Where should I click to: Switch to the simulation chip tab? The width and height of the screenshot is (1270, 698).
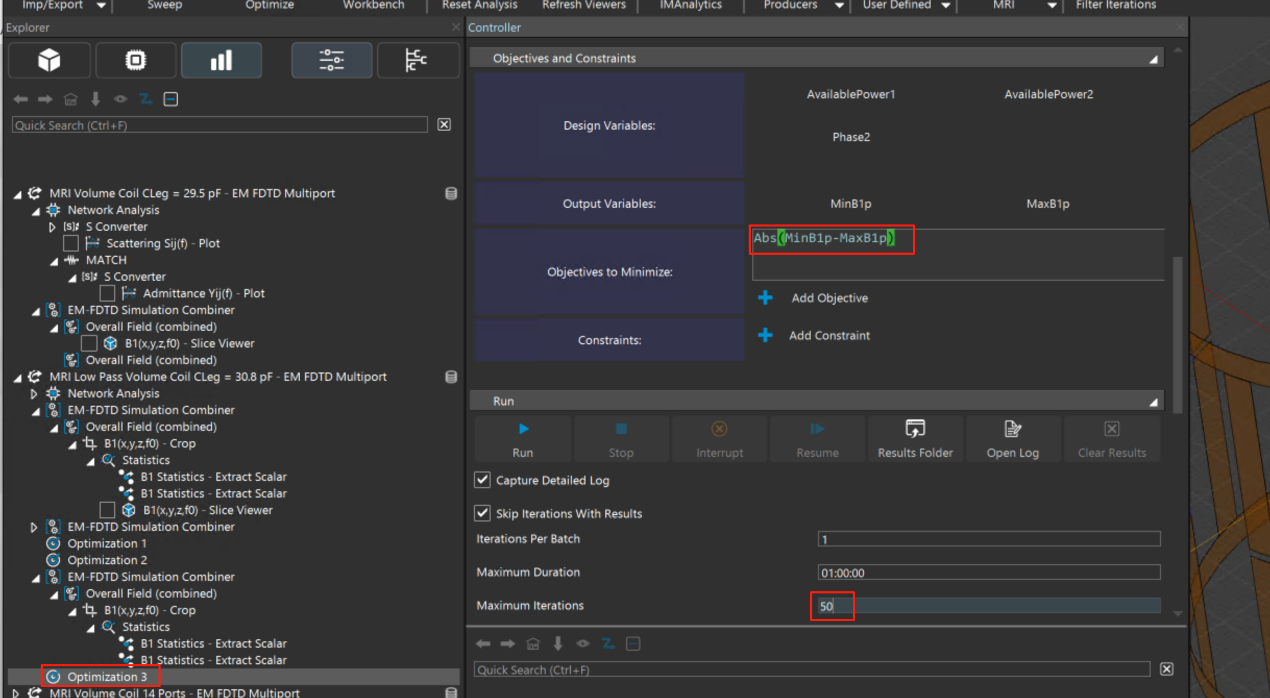[135, 61]
